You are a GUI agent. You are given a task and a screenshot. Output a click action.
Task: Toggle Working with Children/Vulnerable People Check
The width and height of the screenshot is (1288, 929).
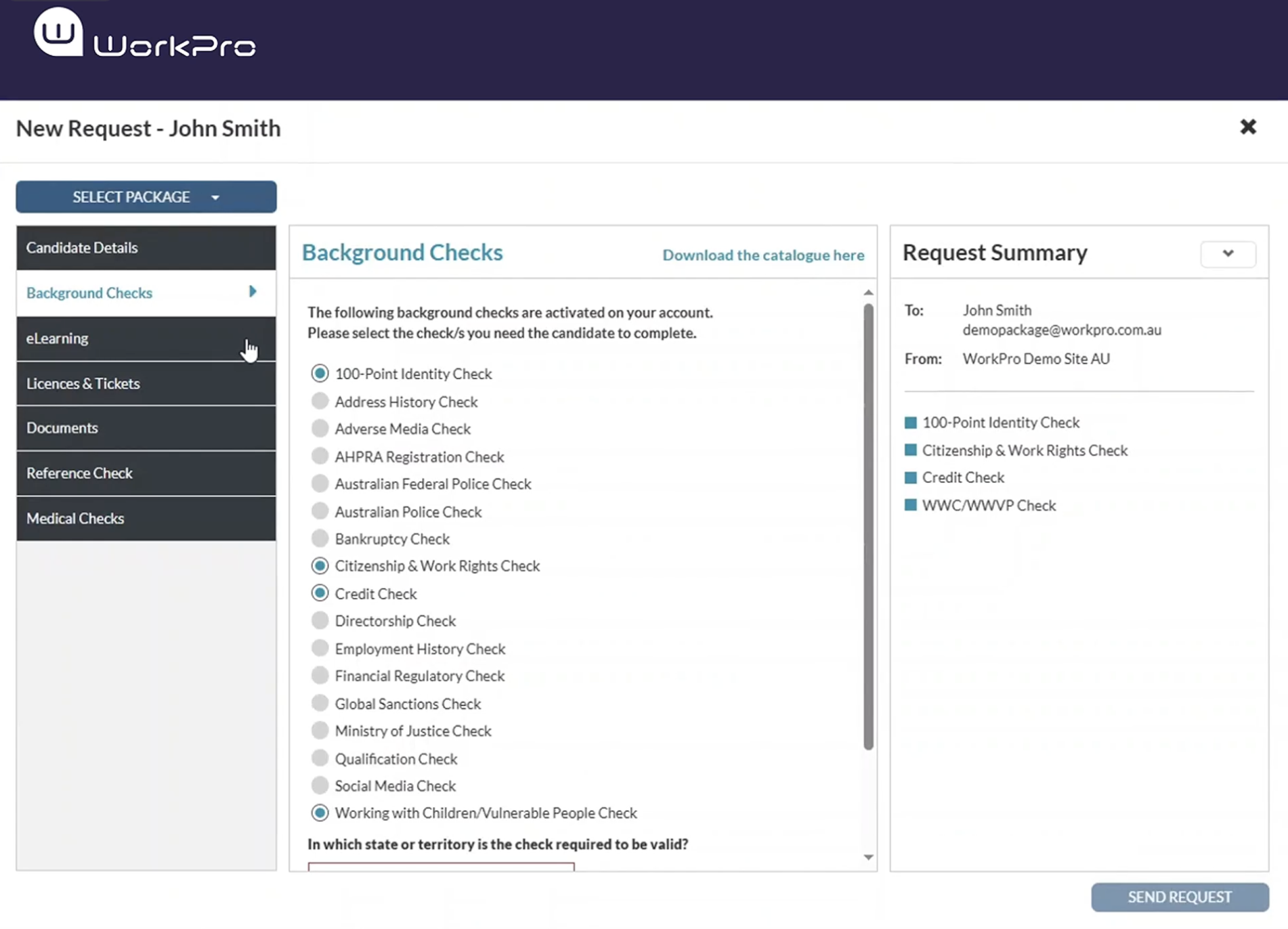320,813
